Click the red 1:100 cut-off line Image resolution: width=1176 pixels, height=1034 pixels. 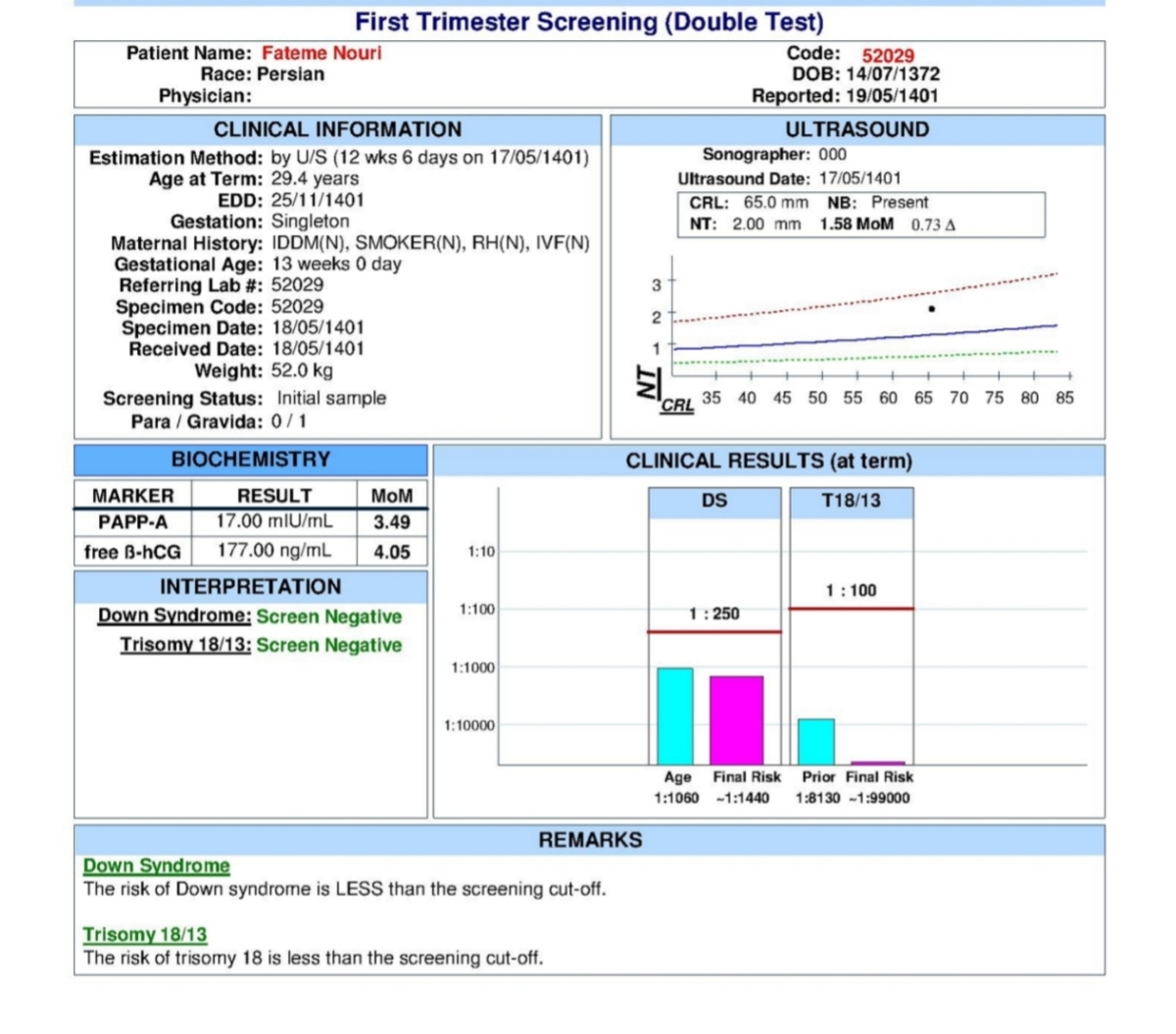[x=851, y=609]
